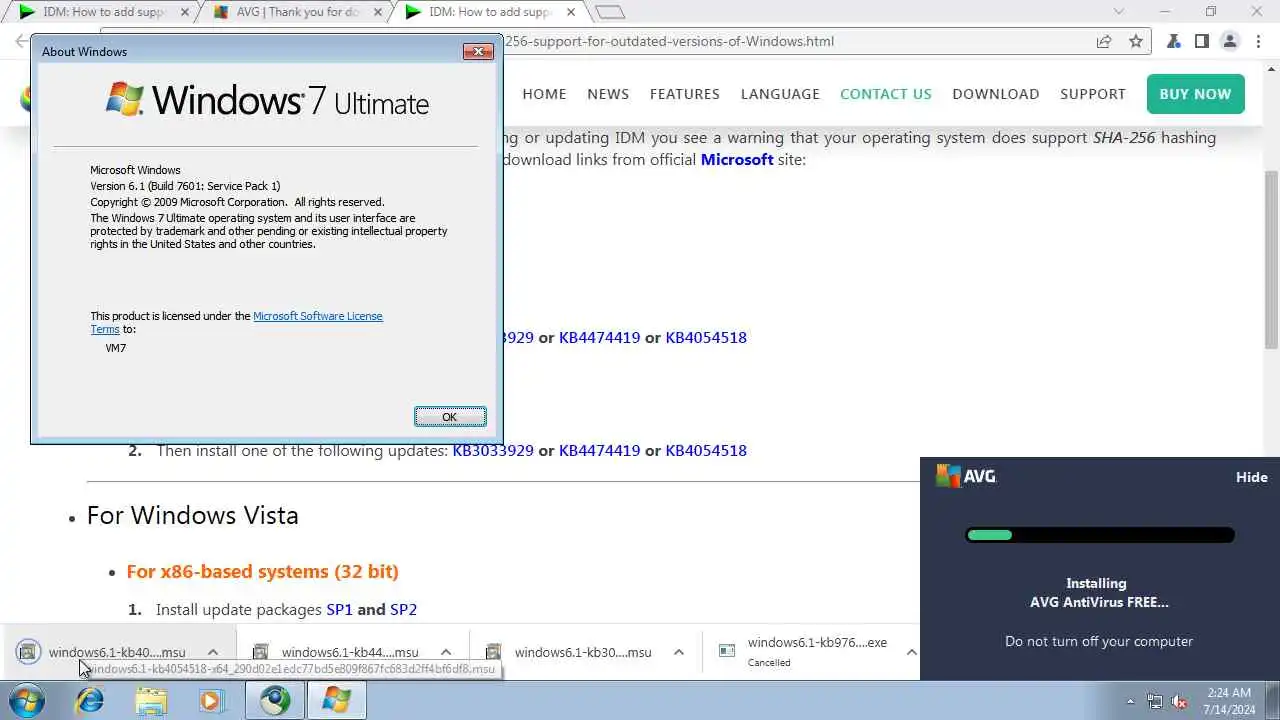Close the AVG browser tab
This screenshot has width=1280, height=720.
376,12
